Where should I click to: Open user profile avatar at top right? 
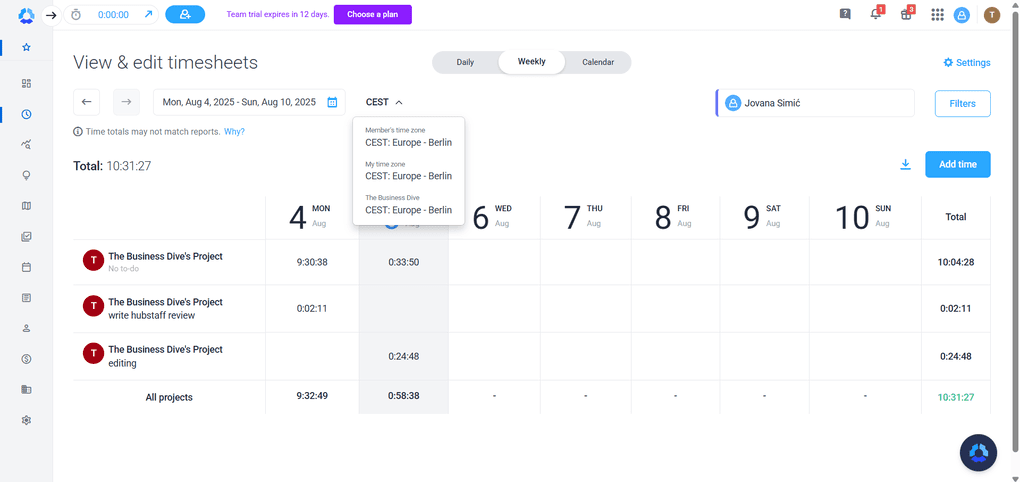[992, 15]
